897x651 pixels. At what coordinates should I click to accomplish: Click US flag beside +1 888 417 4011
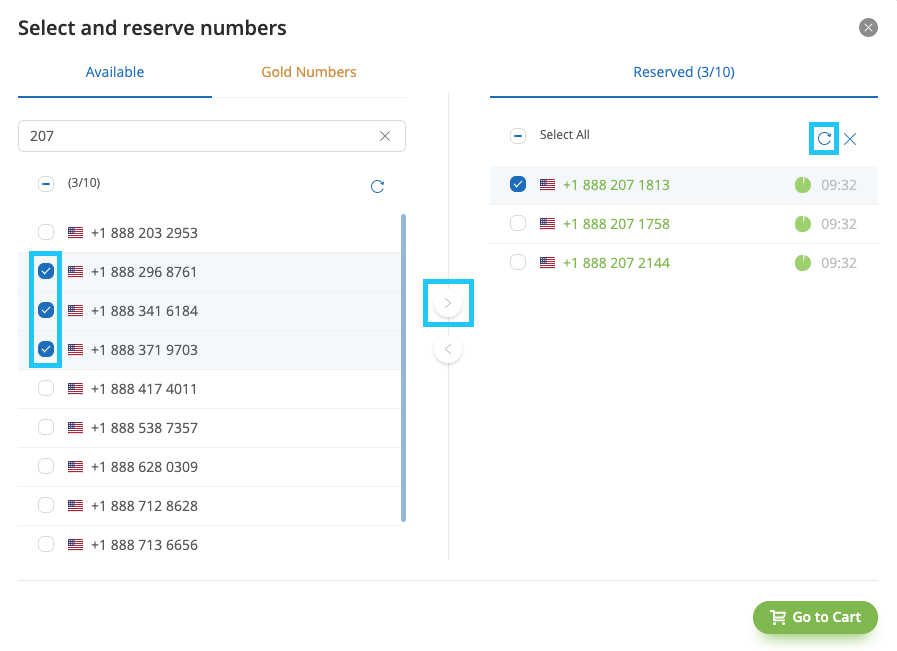(76, 388)
